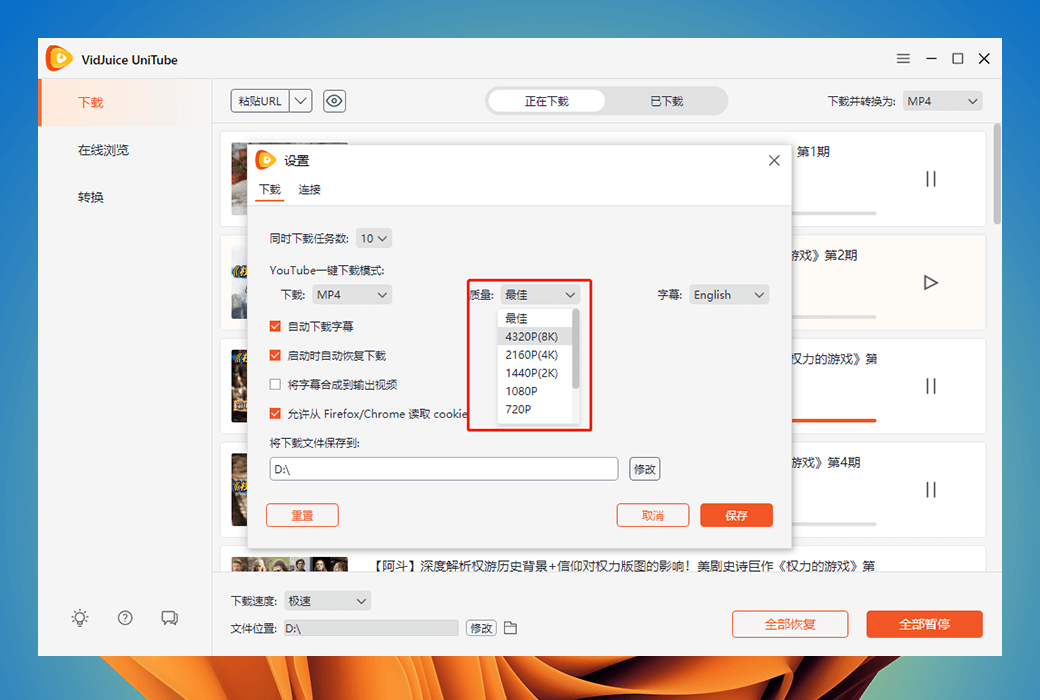Toggle the 自动下载字幕 checkbox
The height and width of the screenshot is (700, 1040).
point(275,326)
